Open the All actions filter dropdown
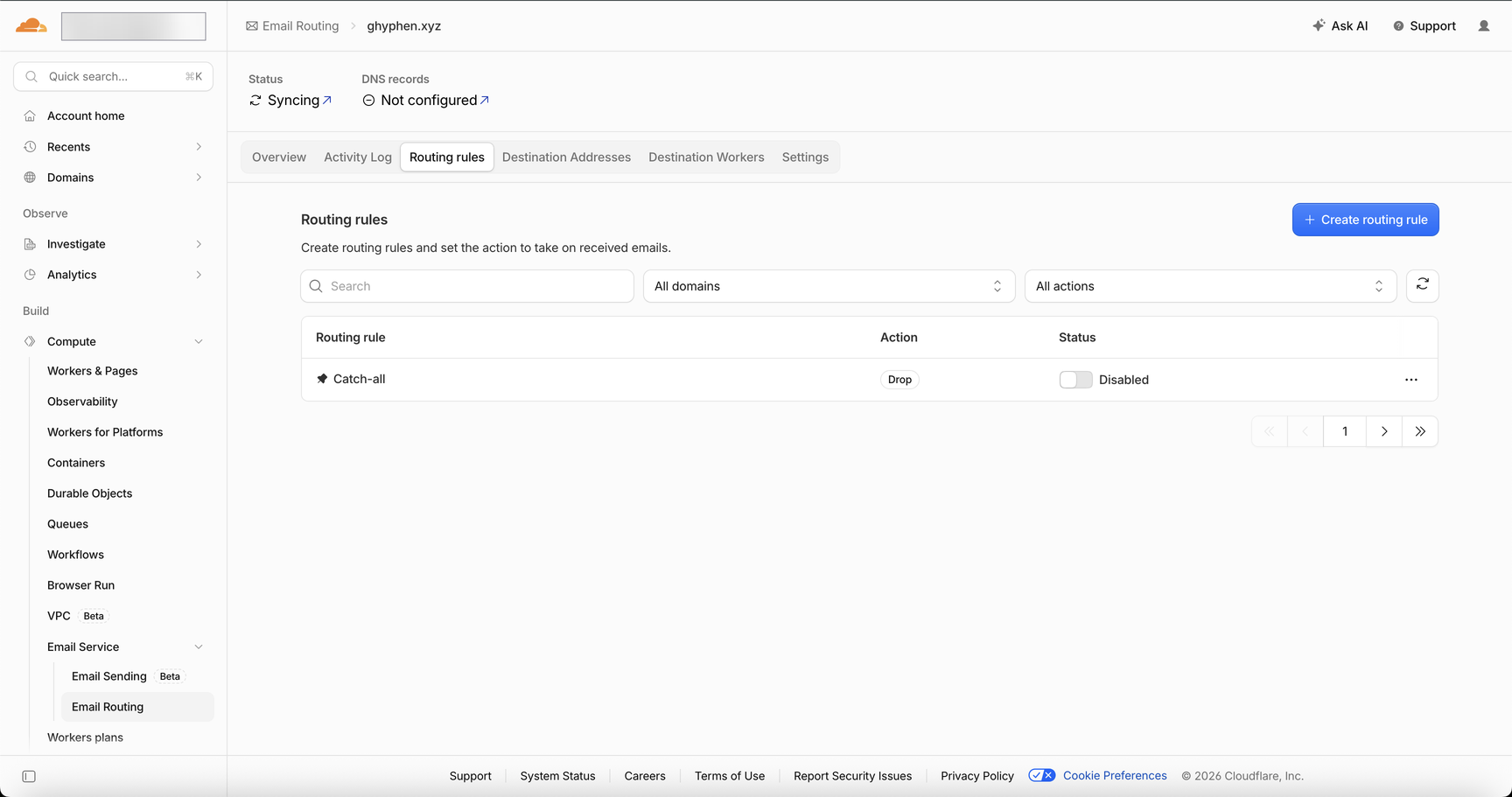1512x797 pixels. pyautogui.click(x=1210, y=286)
